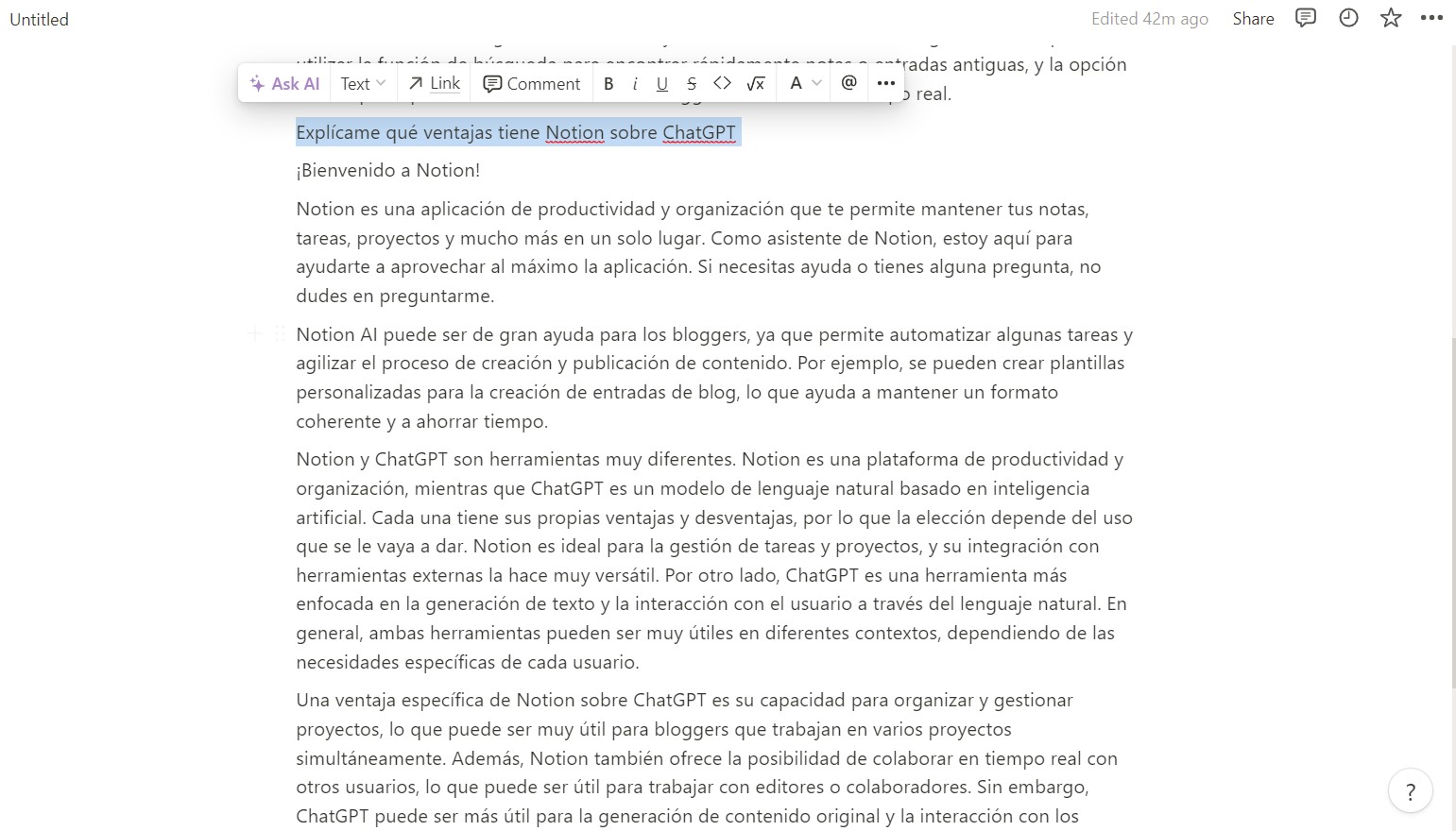Click the 'Edited 42m ago' label
This screenshot has width=1456, height=831.
(x=1150, y=19)
